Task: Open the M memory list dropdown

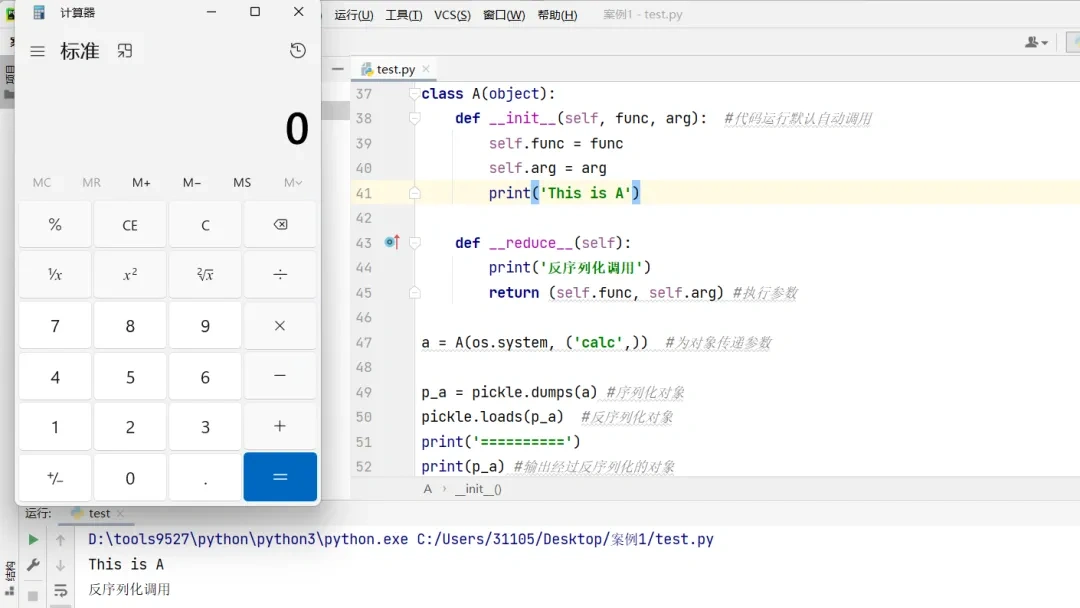Action: pyautogui.click(x=293, y=182)
